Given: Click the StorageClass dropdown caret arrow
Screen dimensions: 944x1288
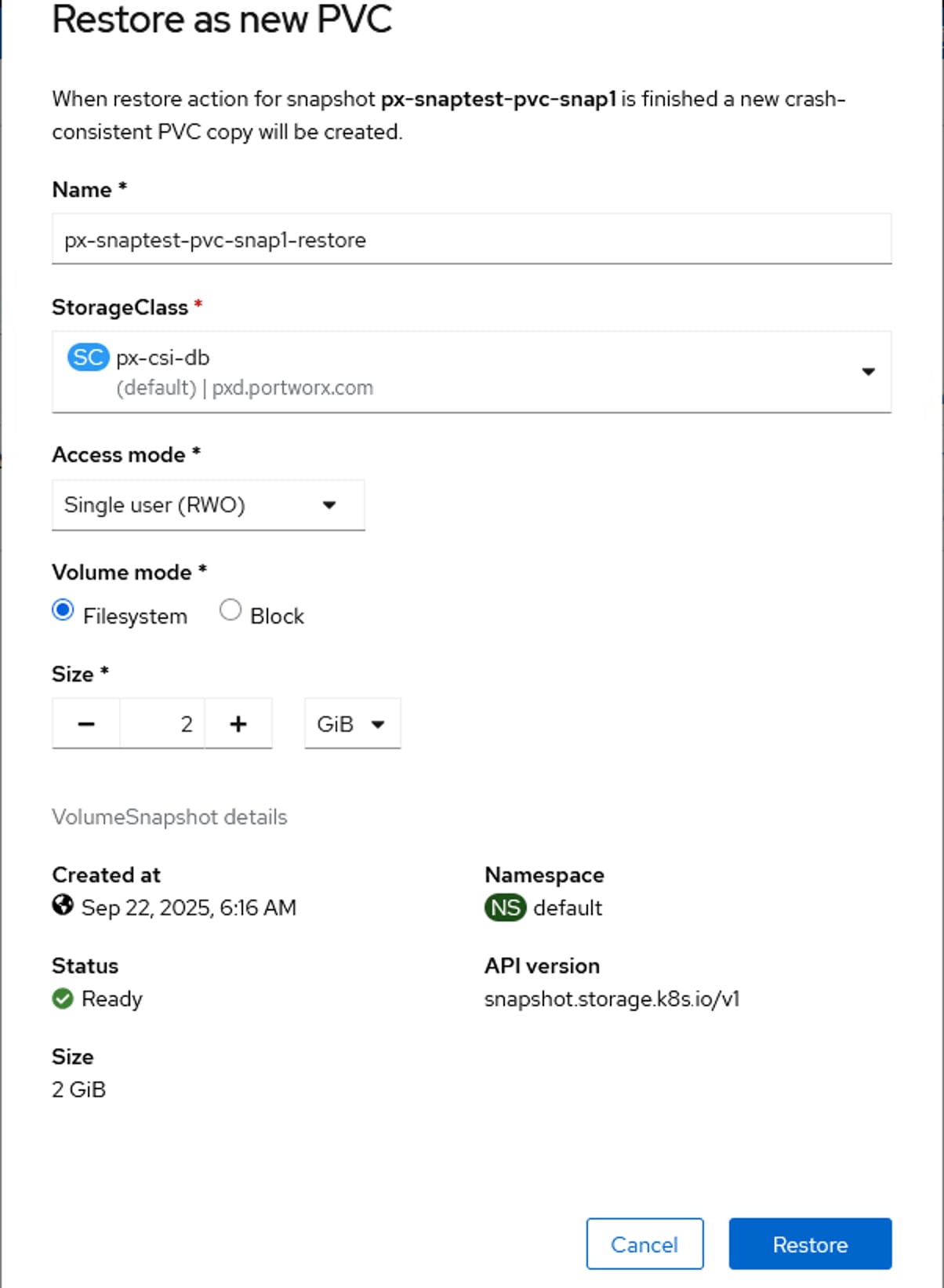Looking at the screenshot, I should tap(868, 372).
